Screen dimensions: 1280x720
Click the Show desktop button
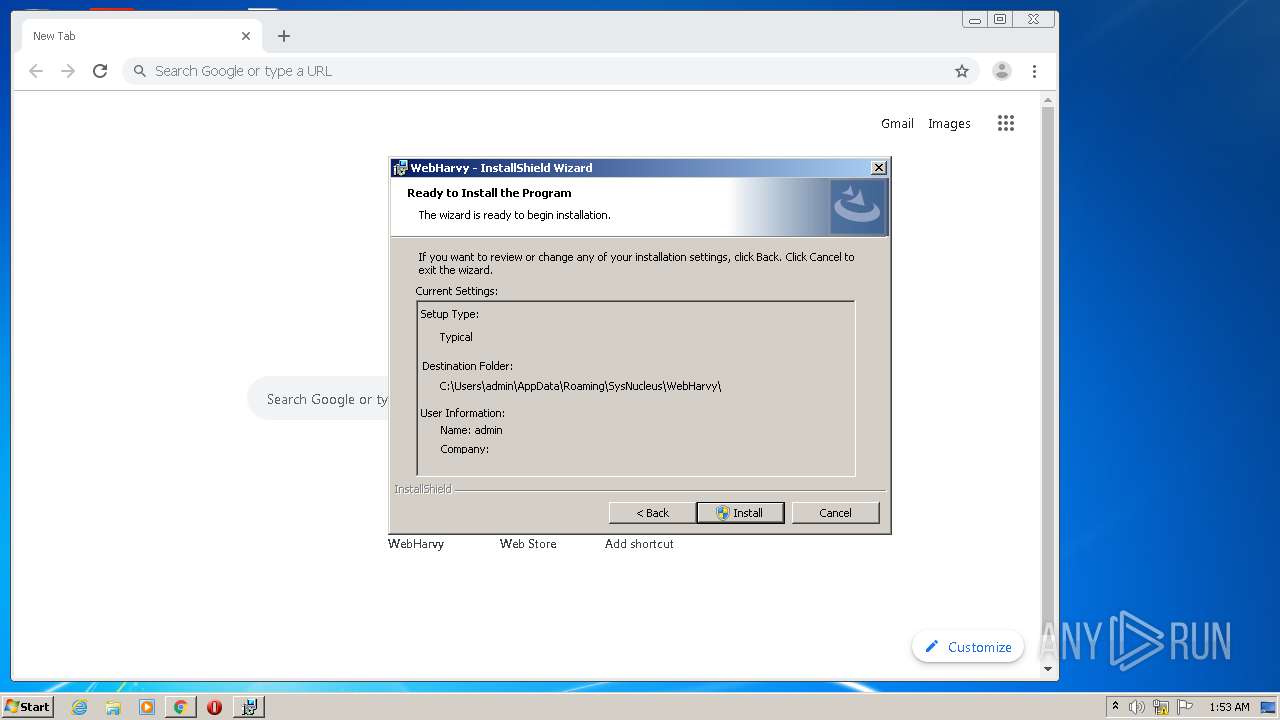click(x=1269, y=707)
